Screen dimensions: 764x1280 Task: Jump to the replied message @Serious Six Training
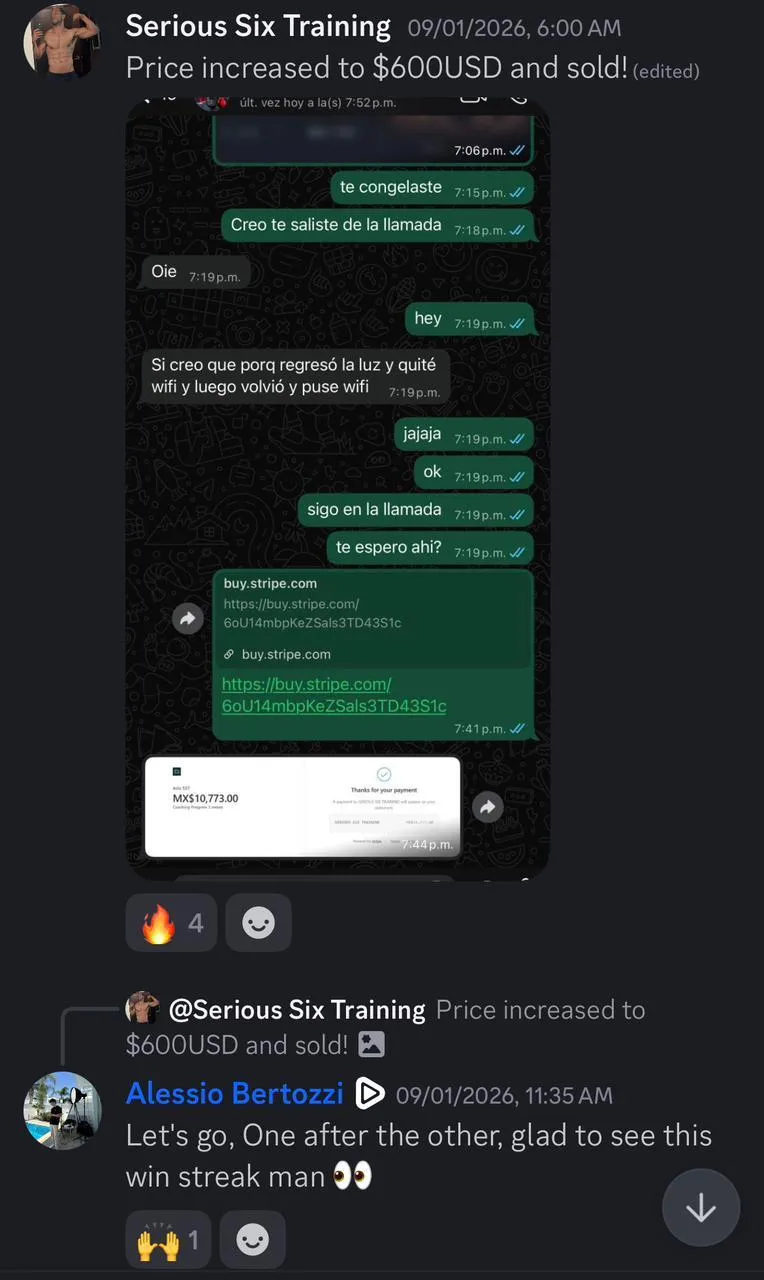coord(297,1010)
